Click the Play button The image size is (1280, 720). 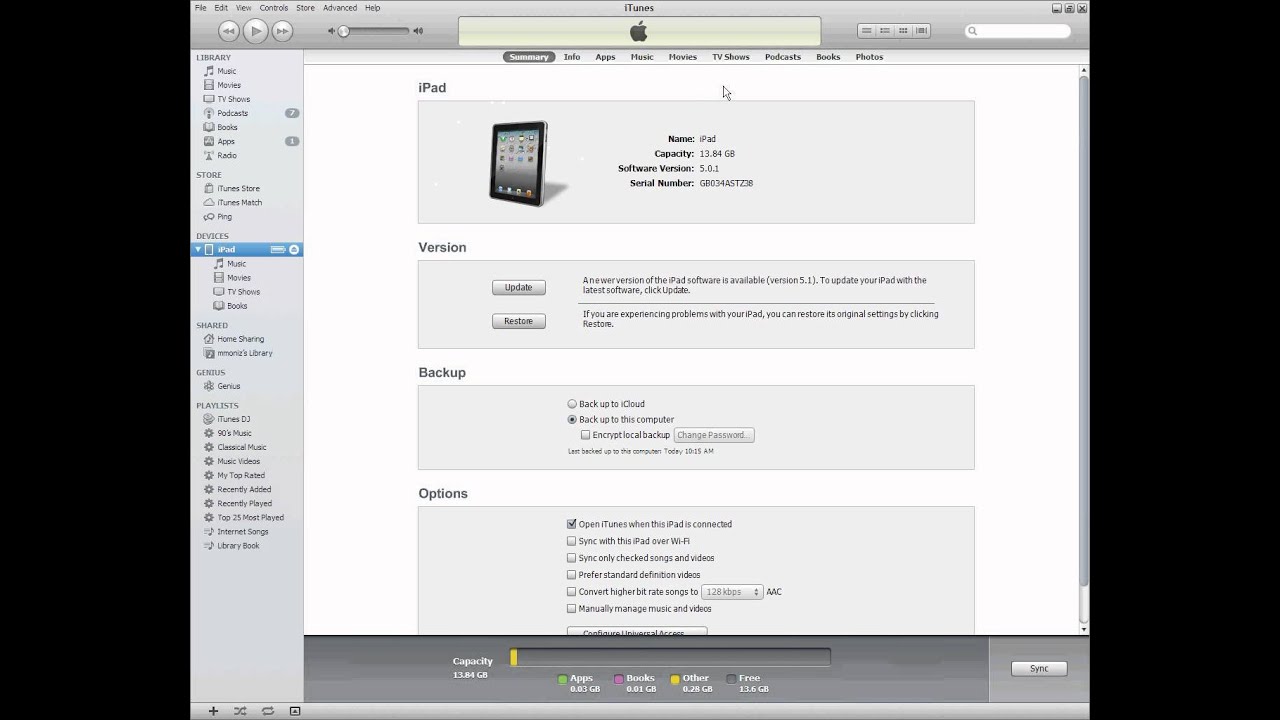pos(256,31)
